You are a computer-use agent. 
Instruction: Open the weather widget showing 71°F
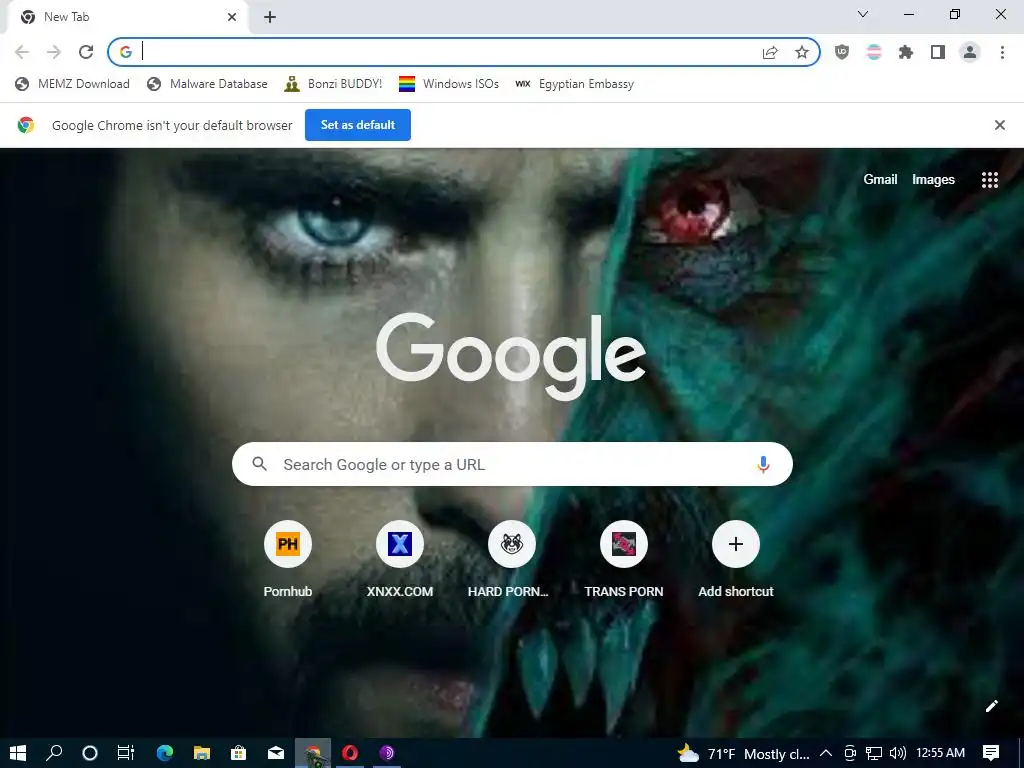pos(743,754)
